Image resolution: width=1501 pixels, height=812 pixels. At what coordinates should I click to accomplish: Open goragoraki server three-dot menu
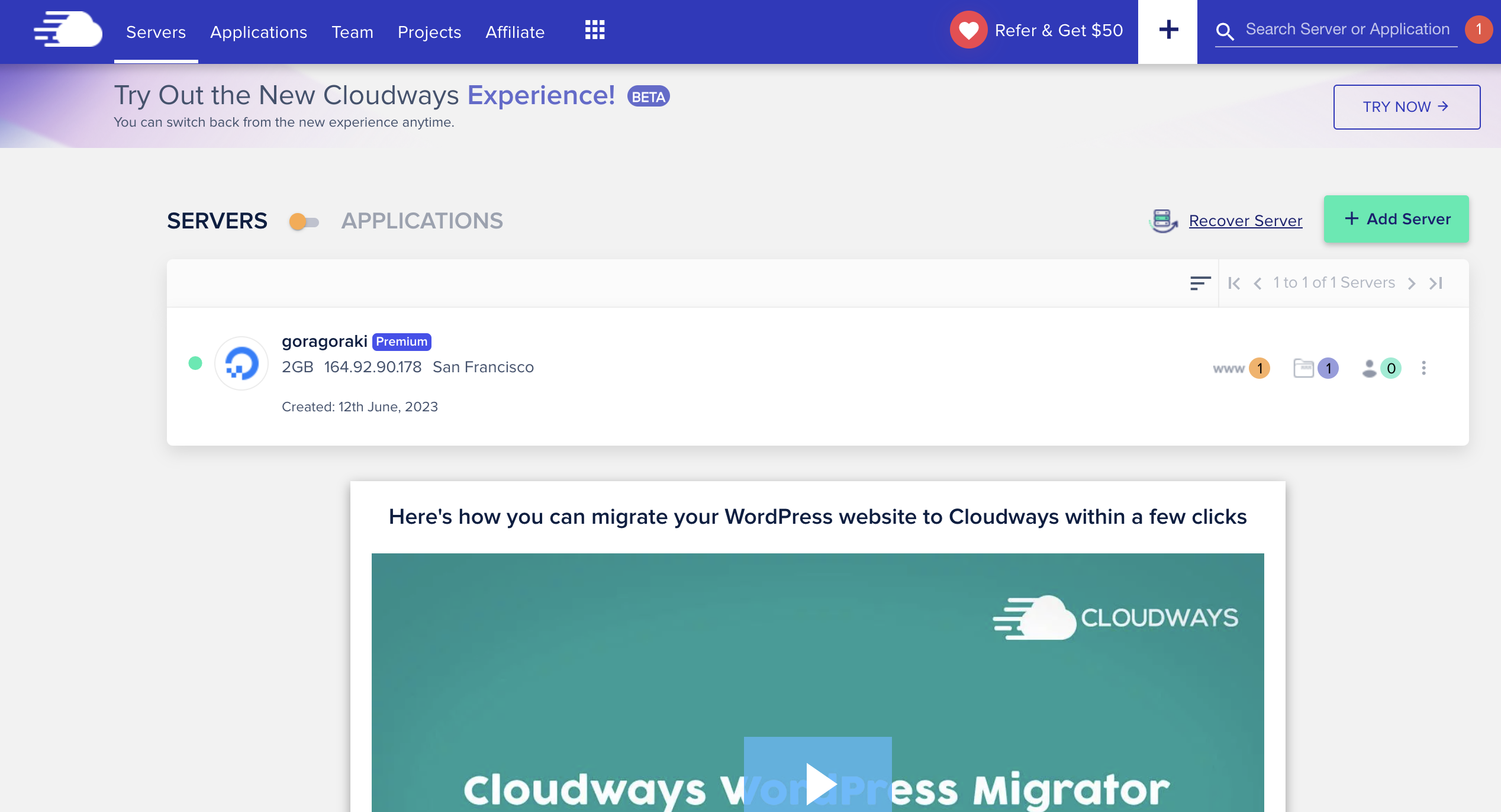pyautogui.click(x=1423, y=368)
